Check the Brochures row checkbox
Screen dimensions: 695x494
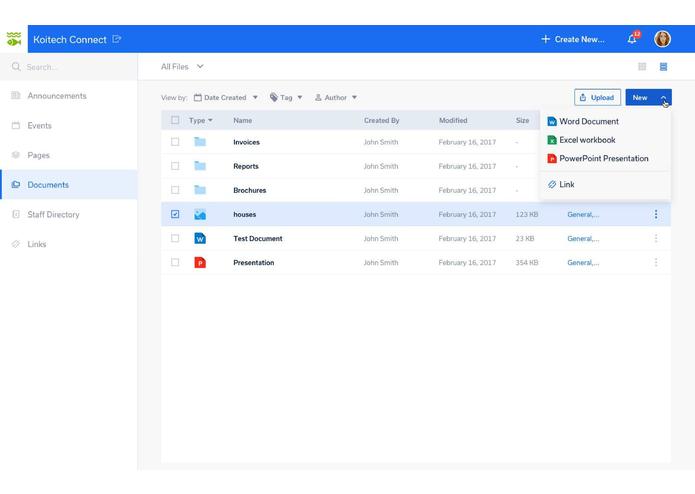point(175,190)
